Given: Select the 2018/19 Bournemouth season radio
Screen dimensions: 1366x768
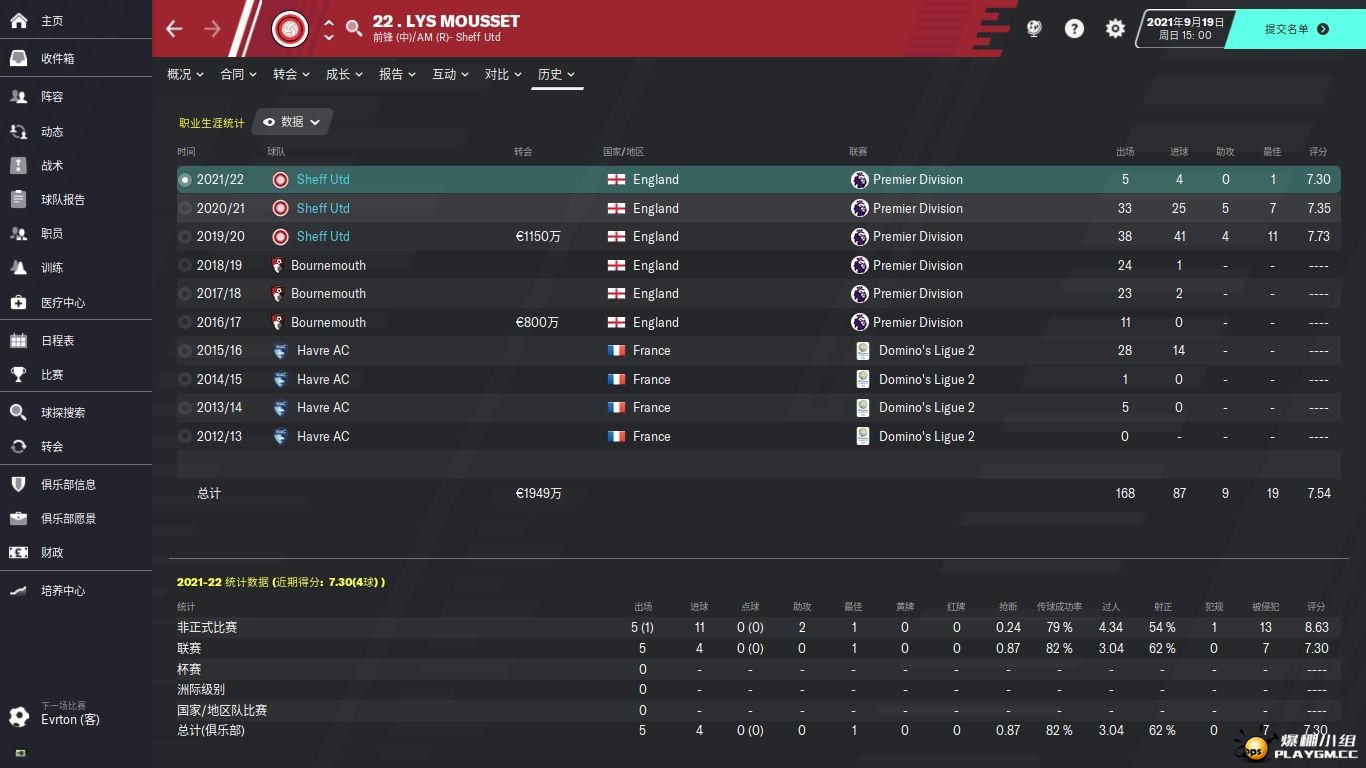Looking at the screenshot, I should (184, 265).
